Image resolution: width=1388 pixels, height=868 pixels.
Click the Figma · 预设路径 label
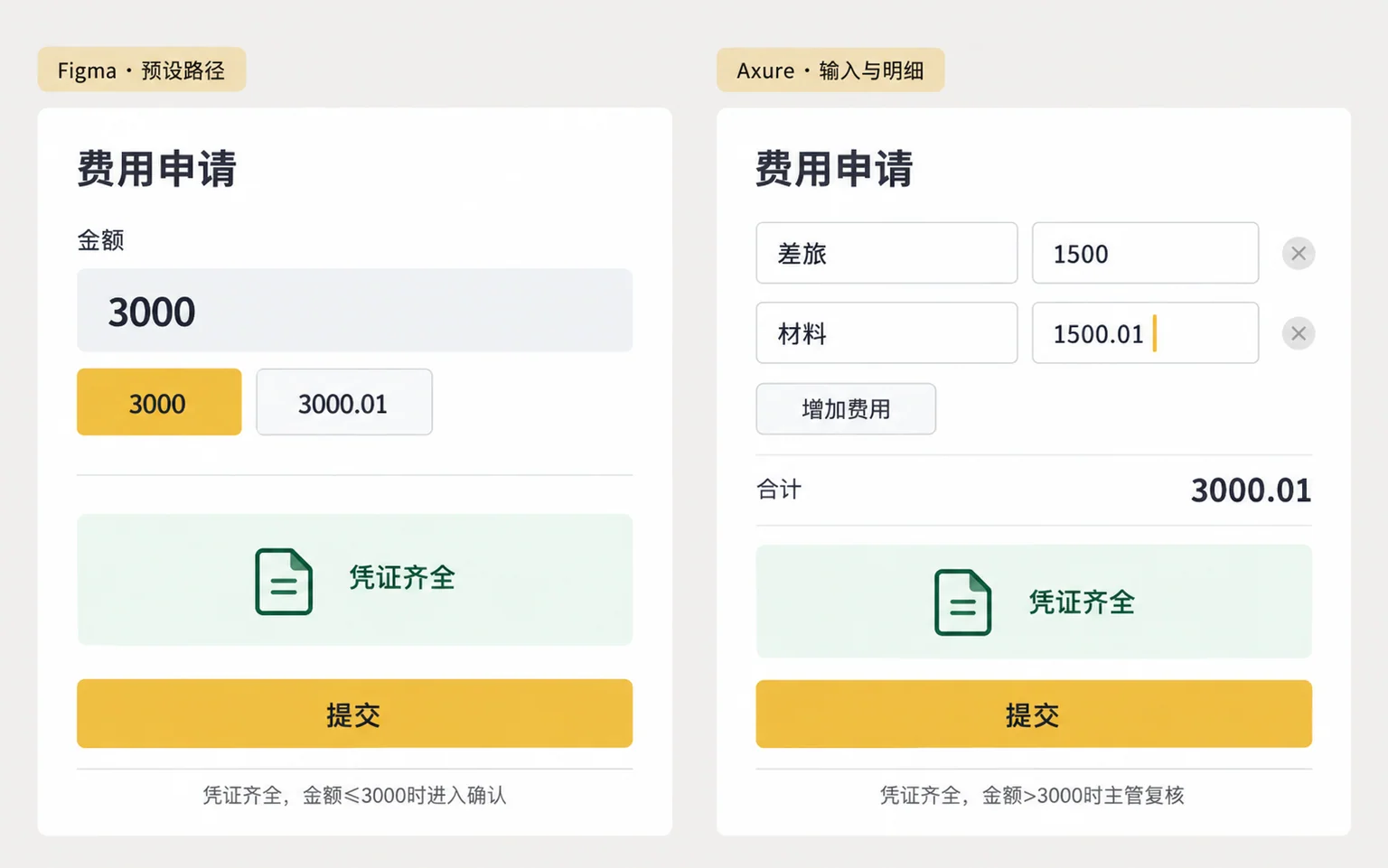point(142,70)
